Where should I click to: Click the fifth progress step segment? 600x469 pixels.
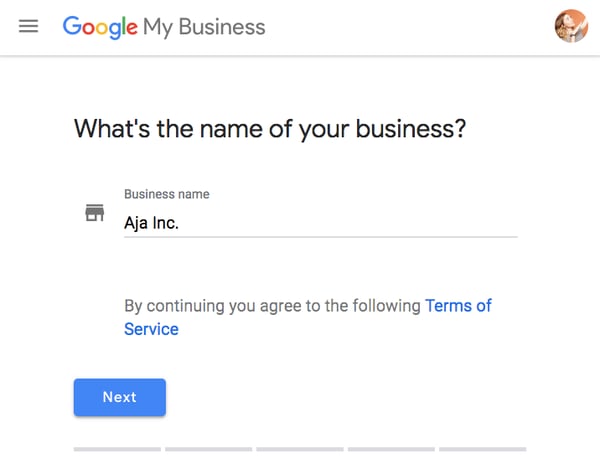click(482, 449)
